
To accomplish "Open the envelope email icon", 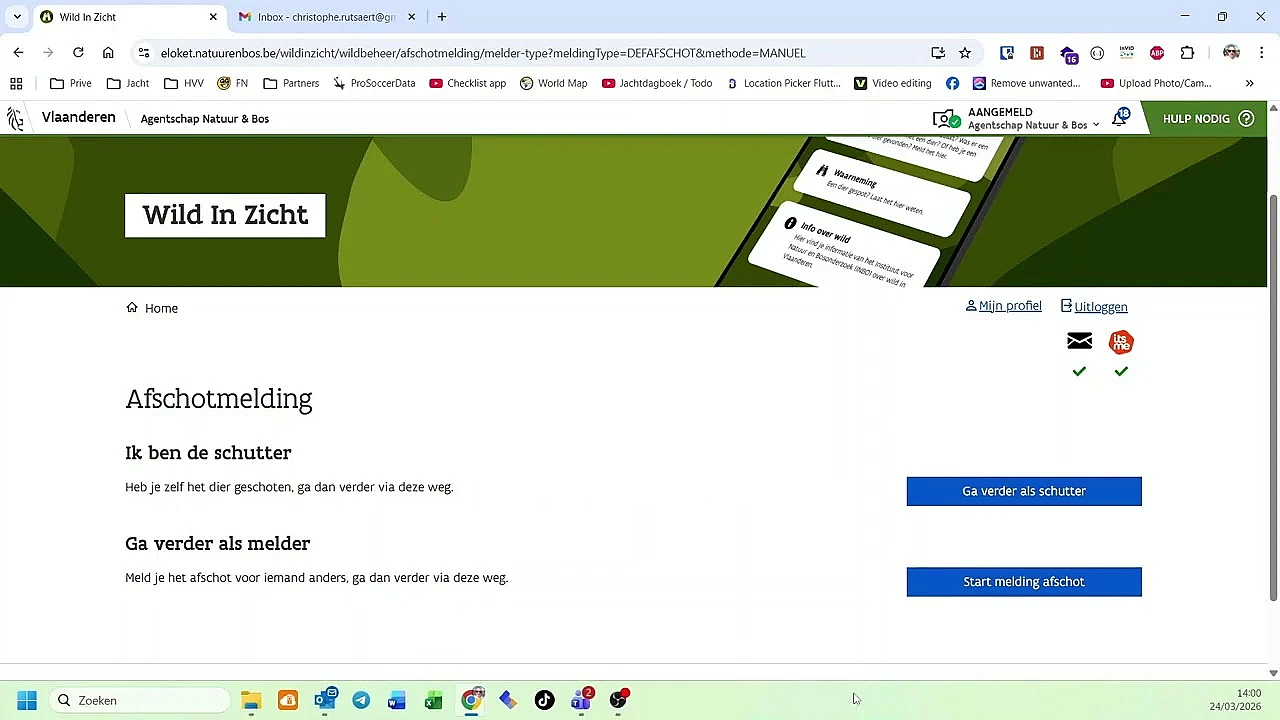I will [1079, 342].
